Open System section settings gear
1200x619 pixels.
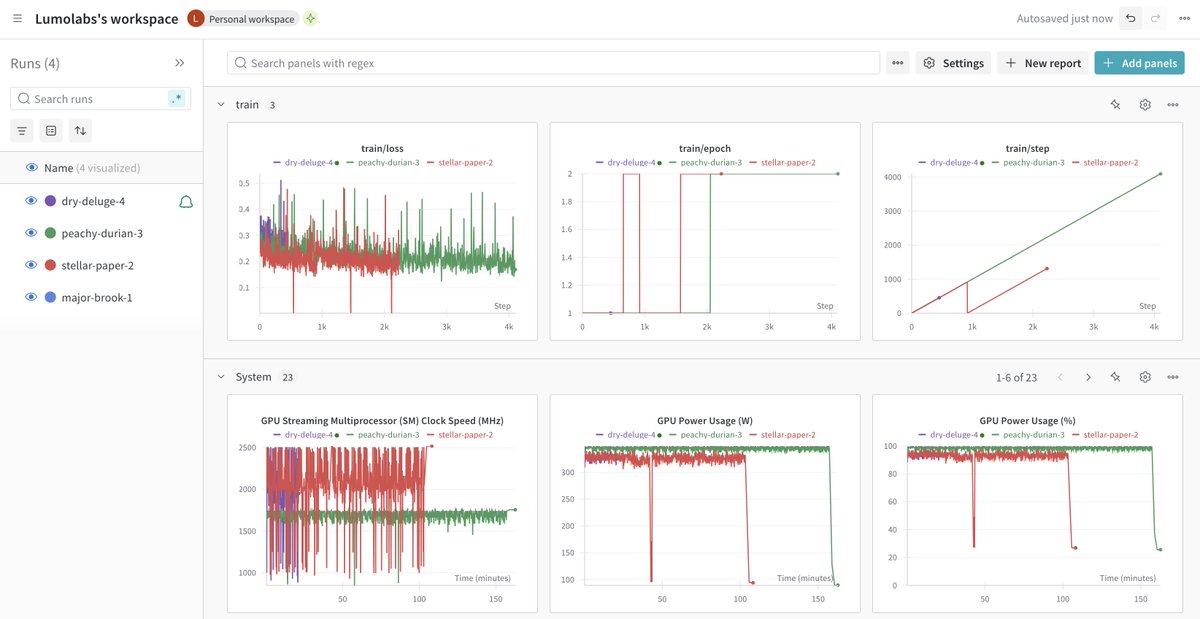pyautogui.click(x=1145, y=377)
